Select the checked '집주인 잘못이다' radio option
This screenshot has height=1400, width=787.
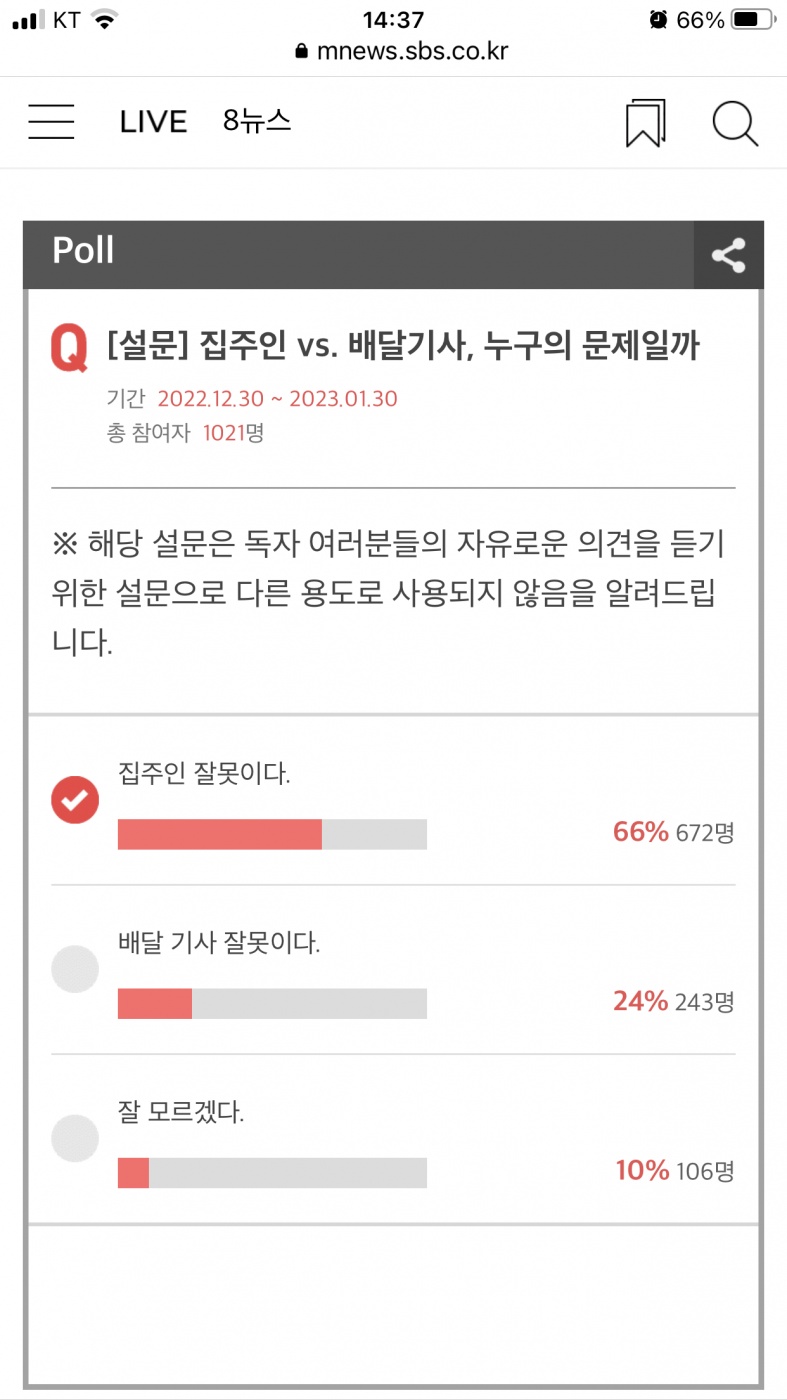click(x=75, y=799)
